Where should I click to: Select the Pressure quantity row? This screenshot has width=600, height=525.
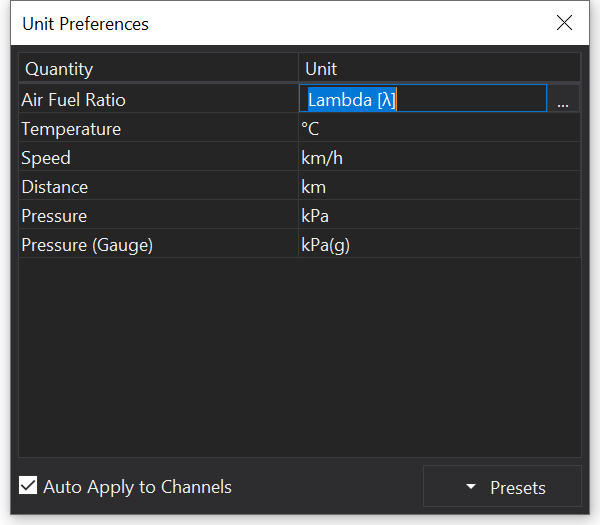(x=158, y=216)
